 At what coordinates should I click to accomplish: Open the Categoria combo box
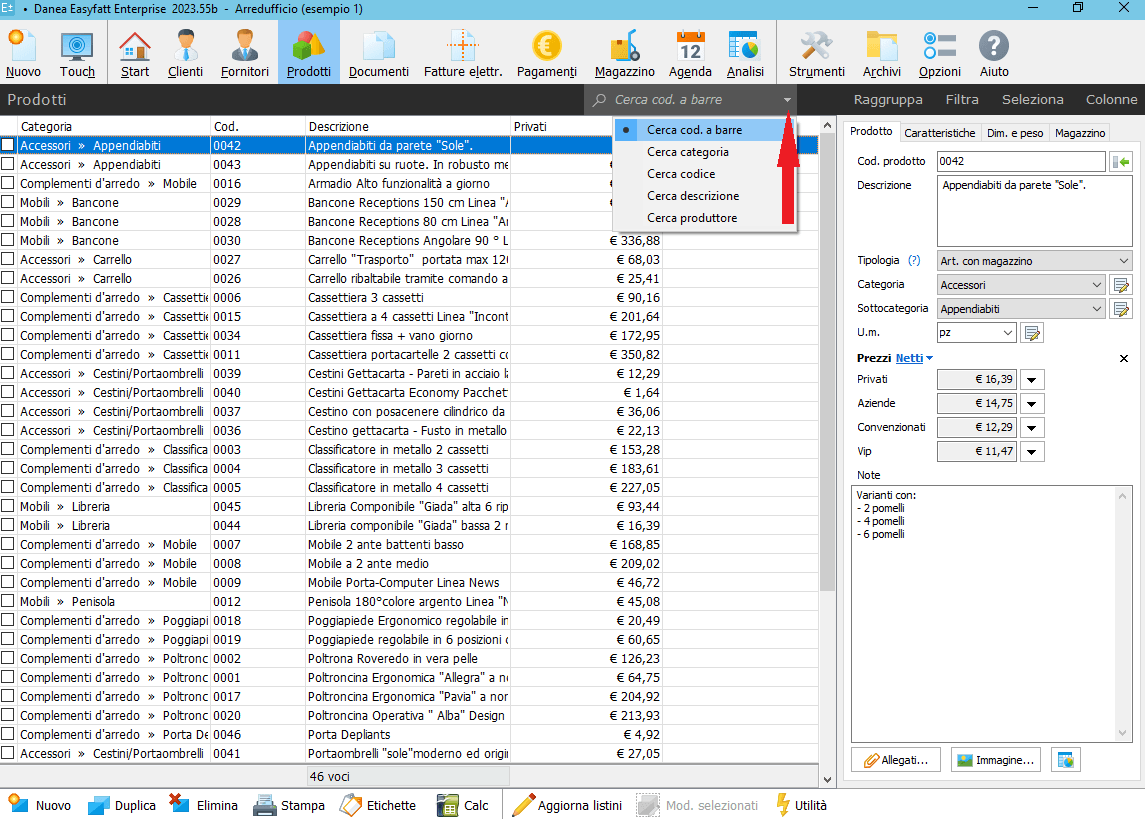1021,285
